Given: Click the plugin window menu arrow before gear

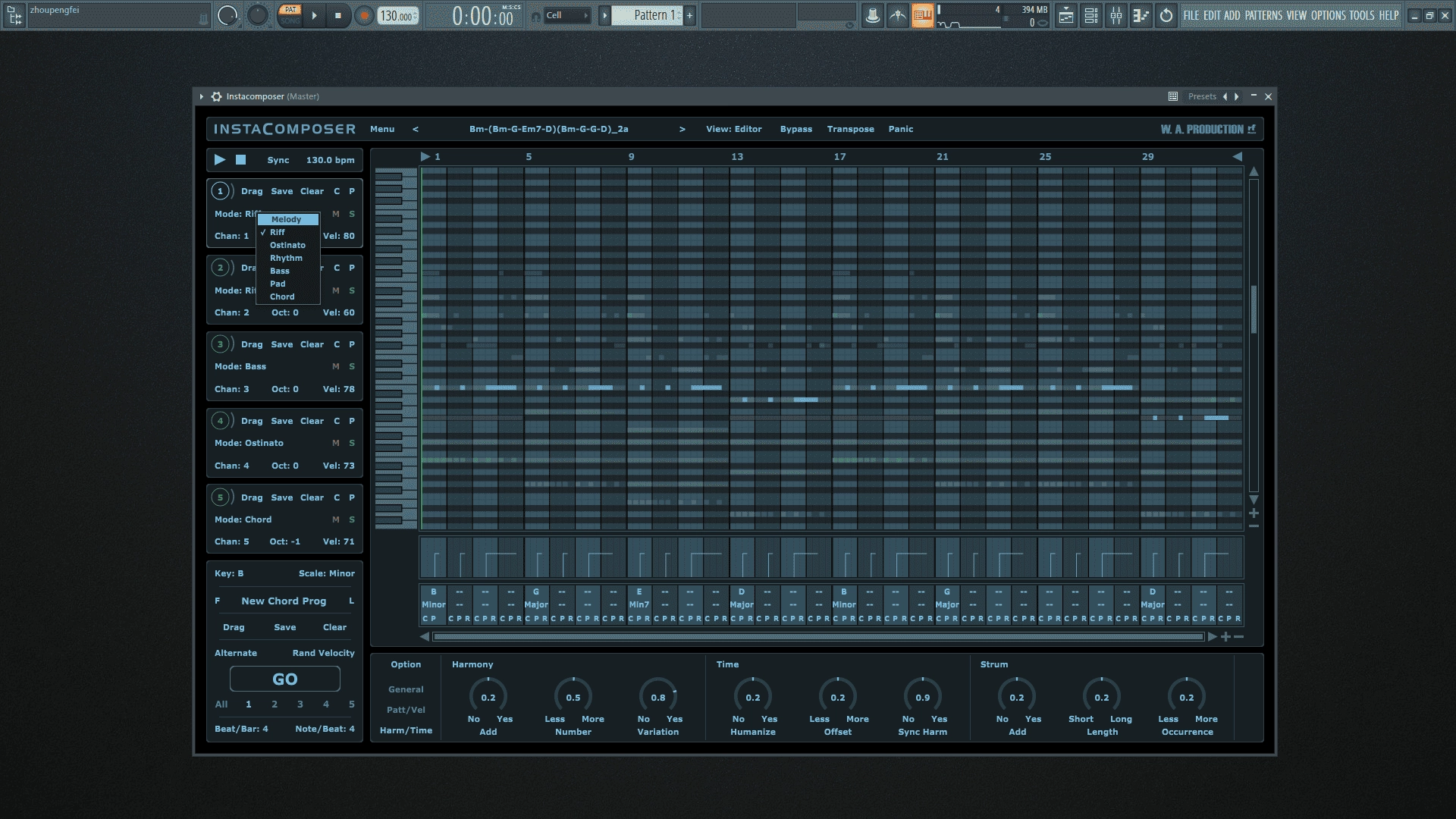Looking at the screenshot, I should point(201,96).
